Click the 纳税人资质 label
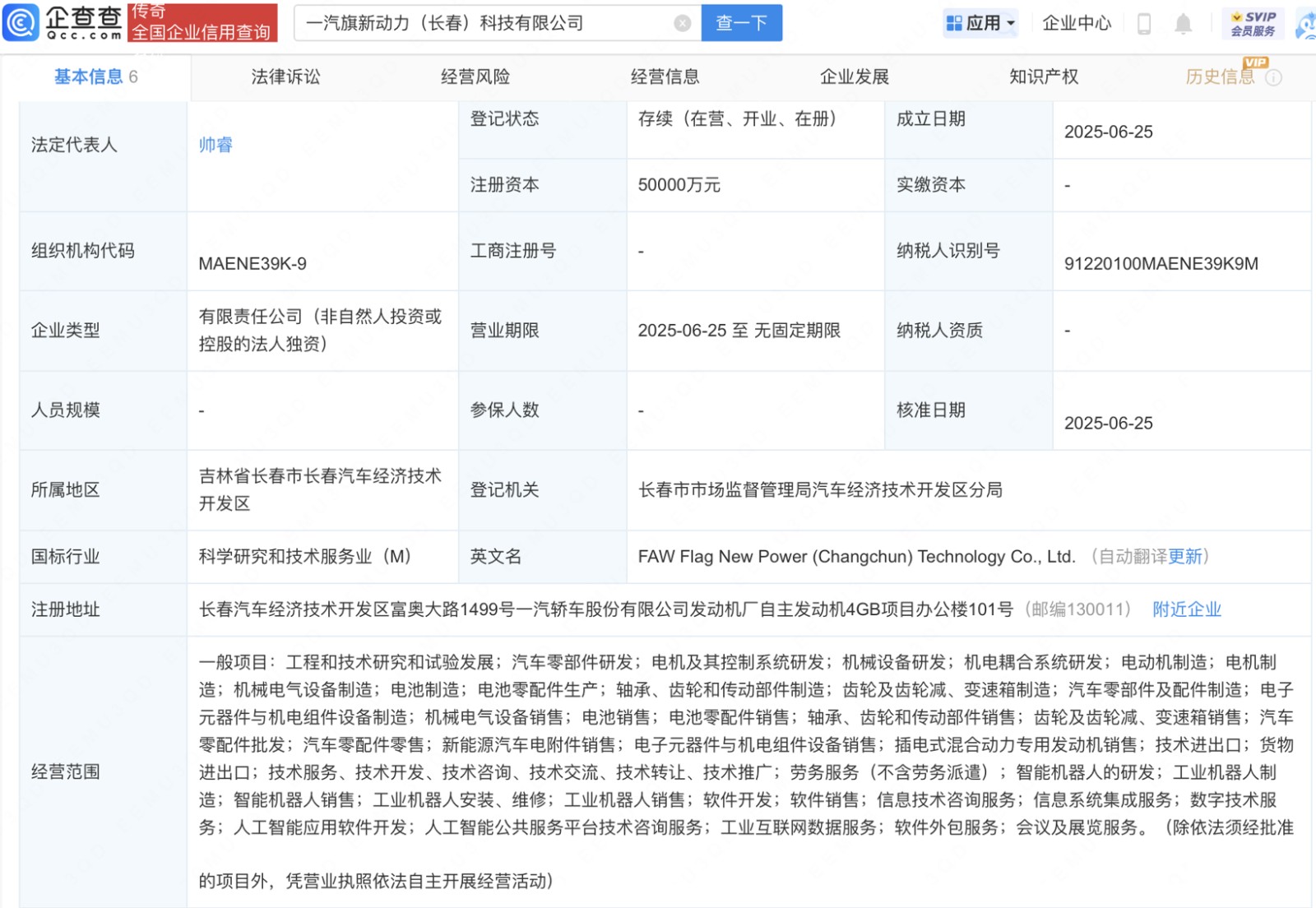The image size is (1316, 908). pyautogui.click(x=939, y=331)
